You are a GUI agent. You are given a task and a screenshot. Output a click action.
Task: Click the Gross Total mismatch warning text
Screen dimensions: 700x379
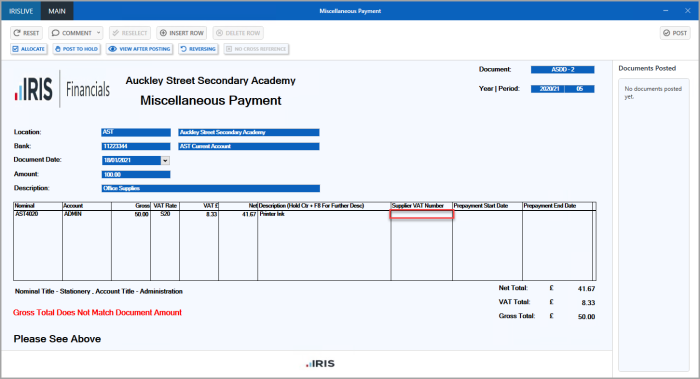[97, 312]
